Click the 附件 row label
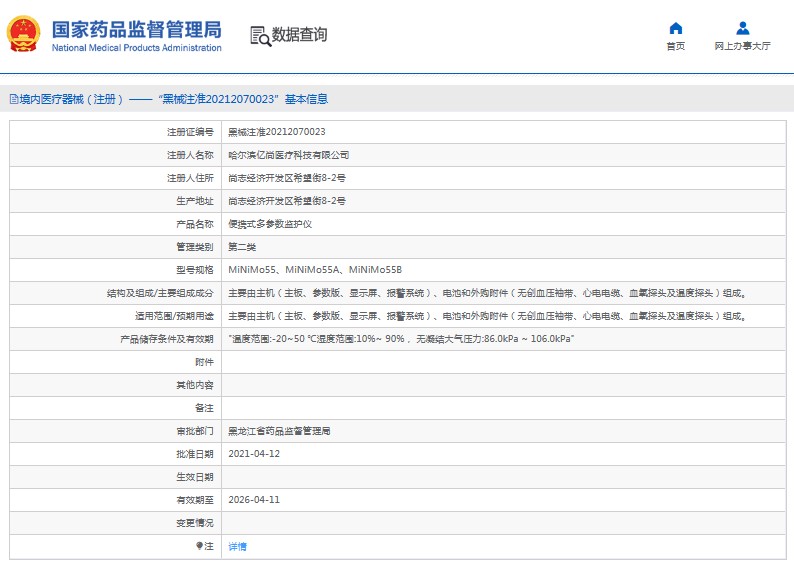794x565 pixels. point(204,362)
